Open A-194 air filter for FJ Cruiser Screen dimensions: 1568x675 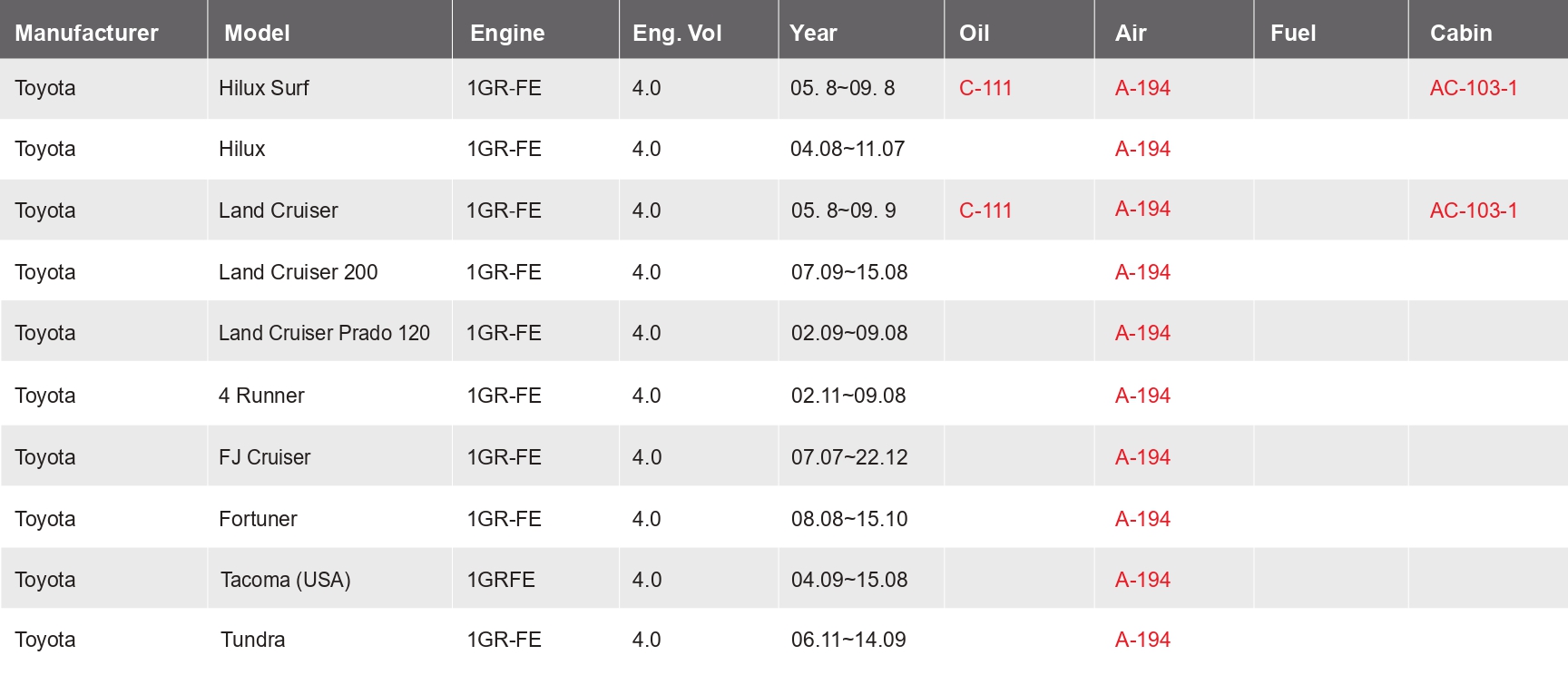(1142, 457)
